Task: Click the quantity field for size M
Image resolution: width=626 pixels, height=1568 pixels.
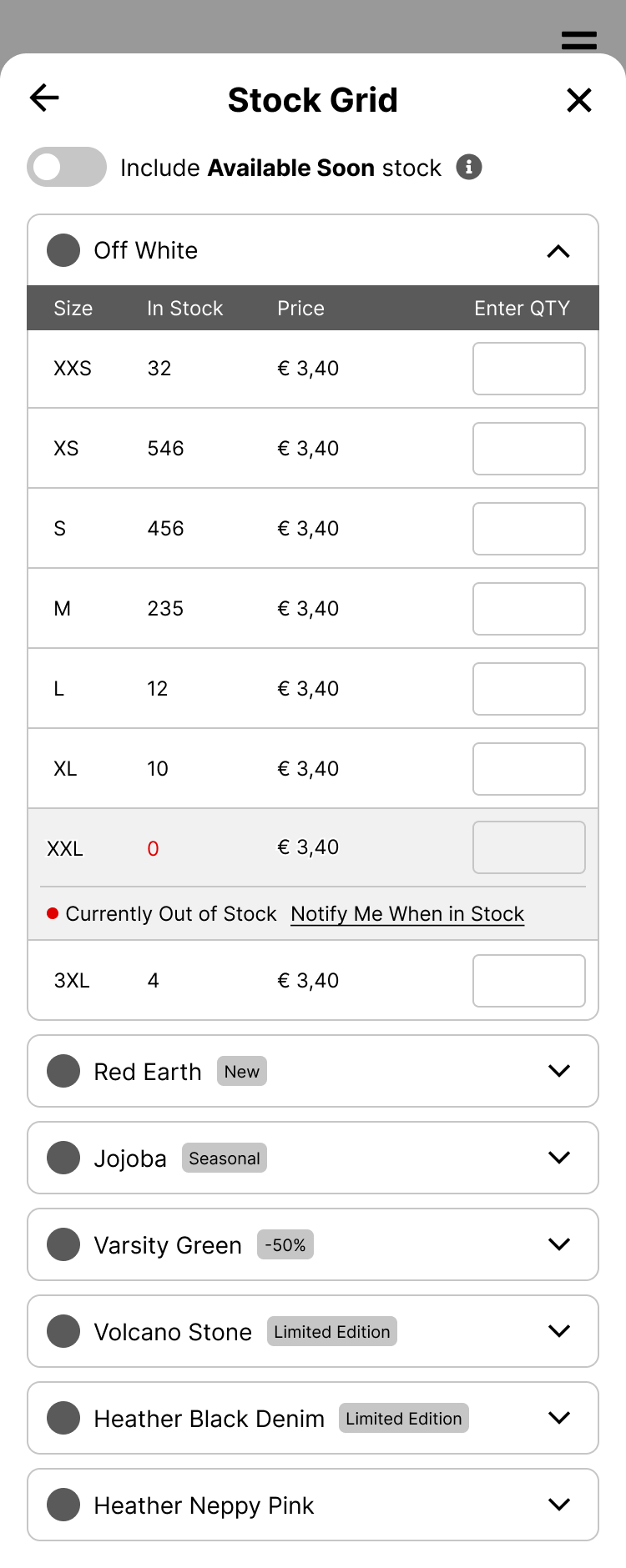Action: 528,609
